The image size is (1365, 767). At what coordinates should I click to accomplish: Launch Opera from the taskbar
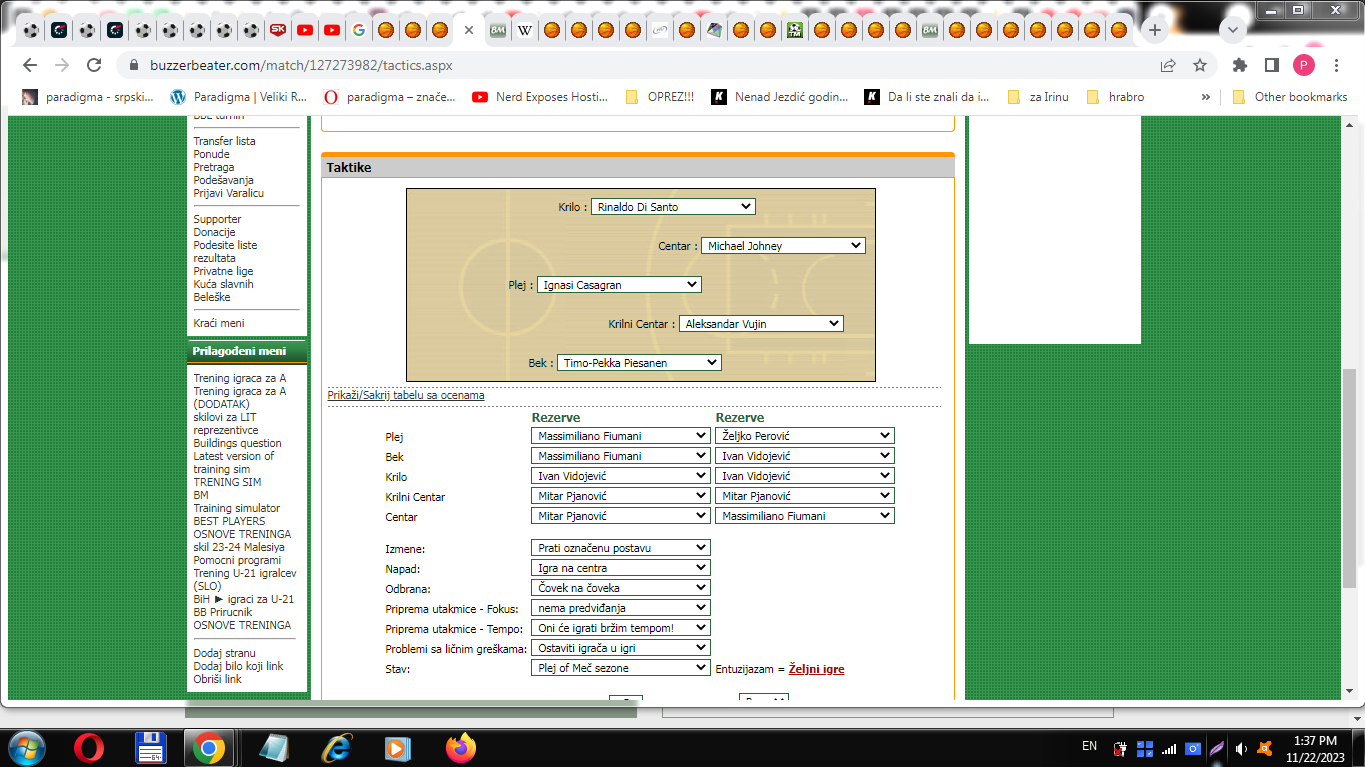[x=89, y=747]
